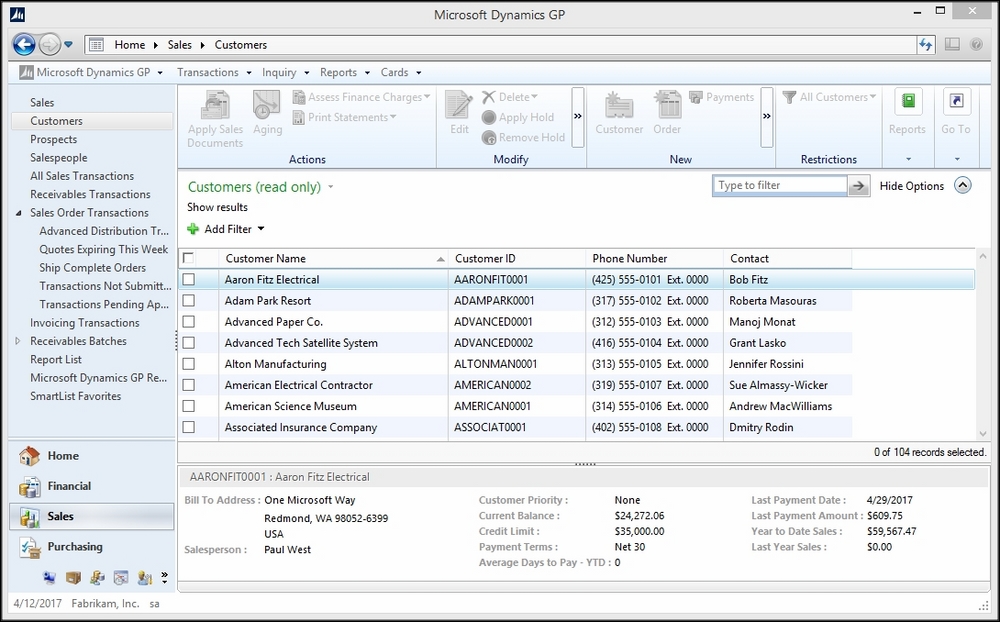Screen dimensions: 1000x622
Task: Click the filter go arrow button
Action: point(858,186)
